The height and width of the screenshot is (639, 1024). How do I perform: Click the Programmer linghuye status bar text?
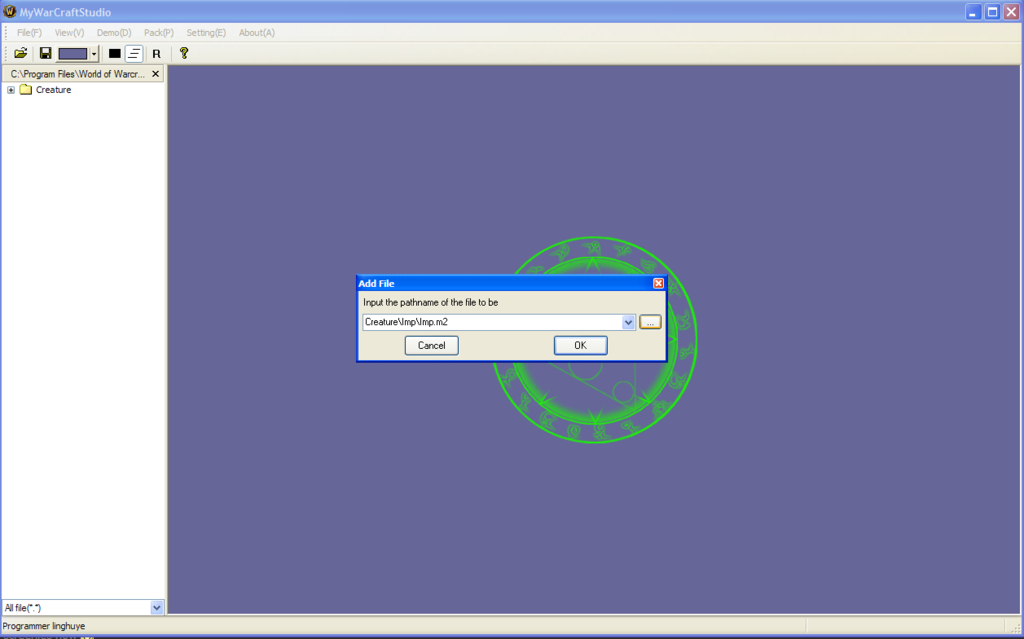[44, 626]
